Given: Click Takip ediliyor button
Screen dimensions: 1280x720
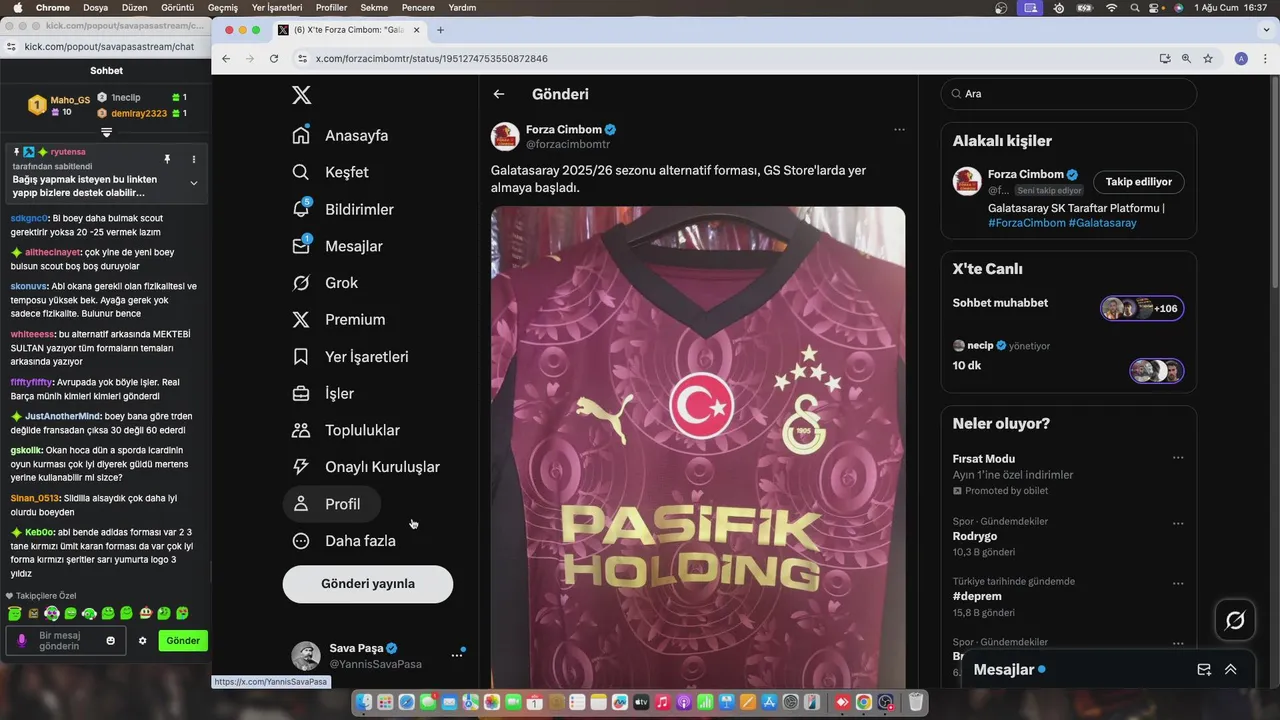Looking at the screenshot, I should 1139,182.
